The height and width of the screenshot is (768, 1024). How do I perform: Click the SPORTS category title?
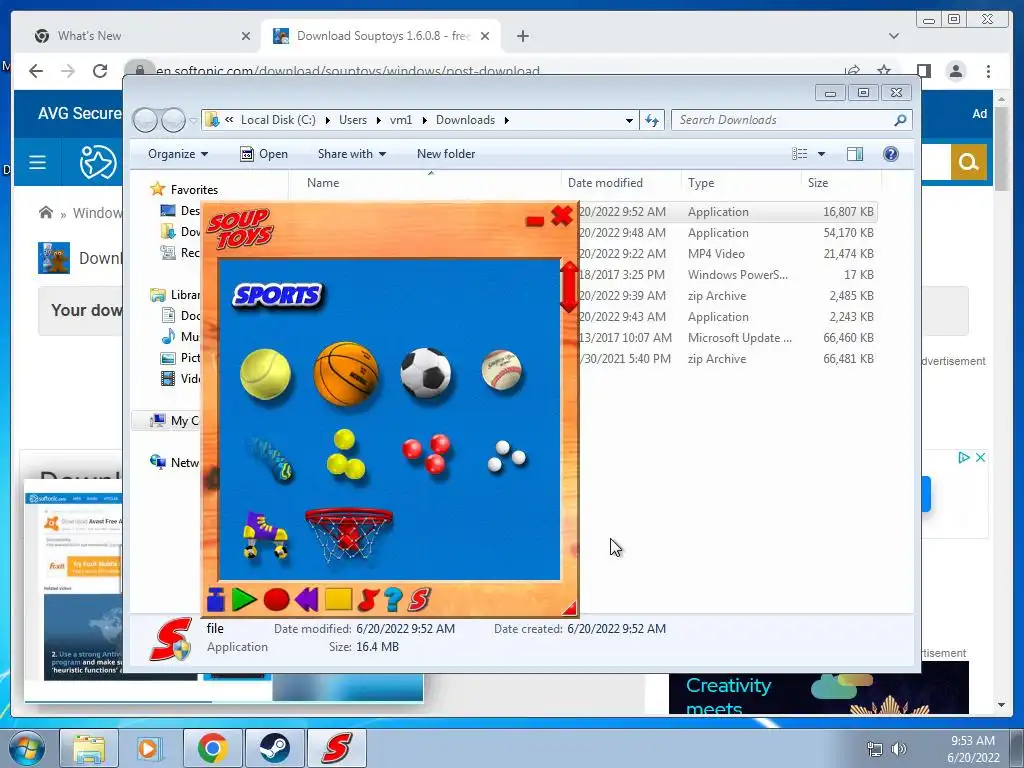pos(277,296)
